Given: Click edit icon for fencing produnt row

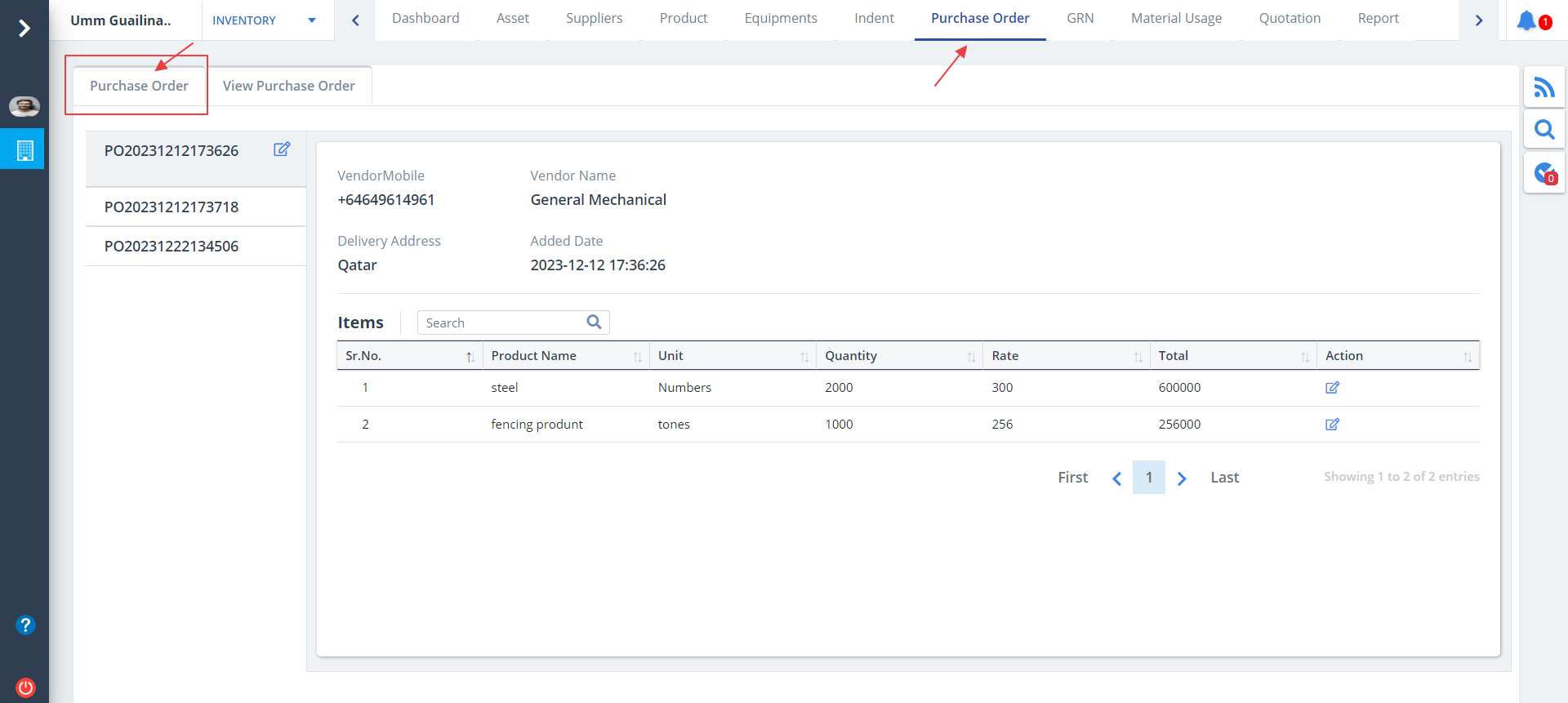Looking at the screenshot, I should coord(1332,425).
